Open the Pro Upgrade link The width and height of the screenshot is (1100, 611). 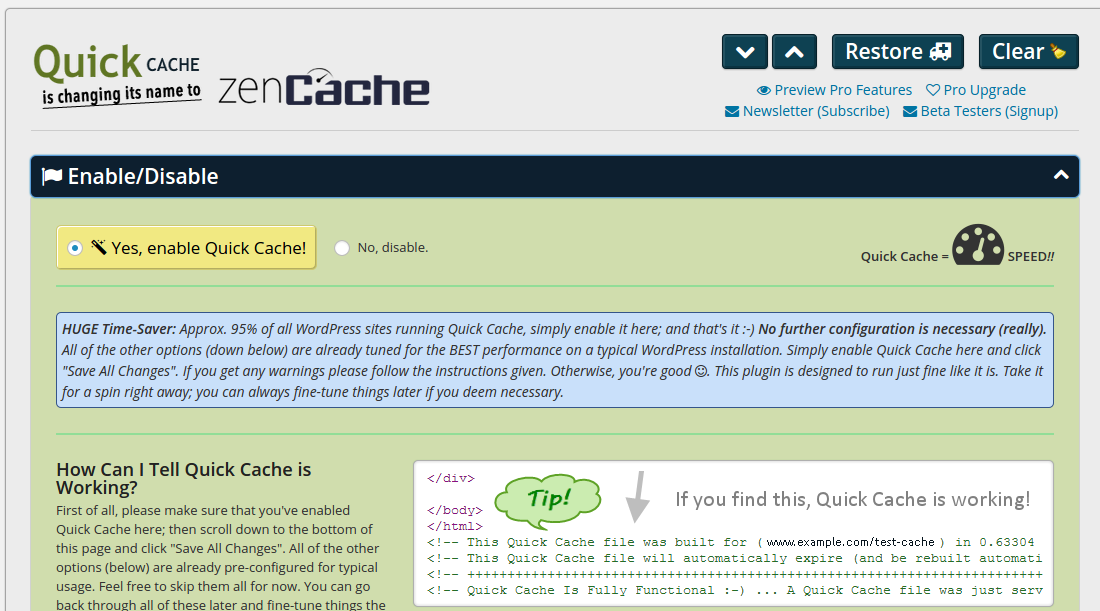[x=984, y=90]
